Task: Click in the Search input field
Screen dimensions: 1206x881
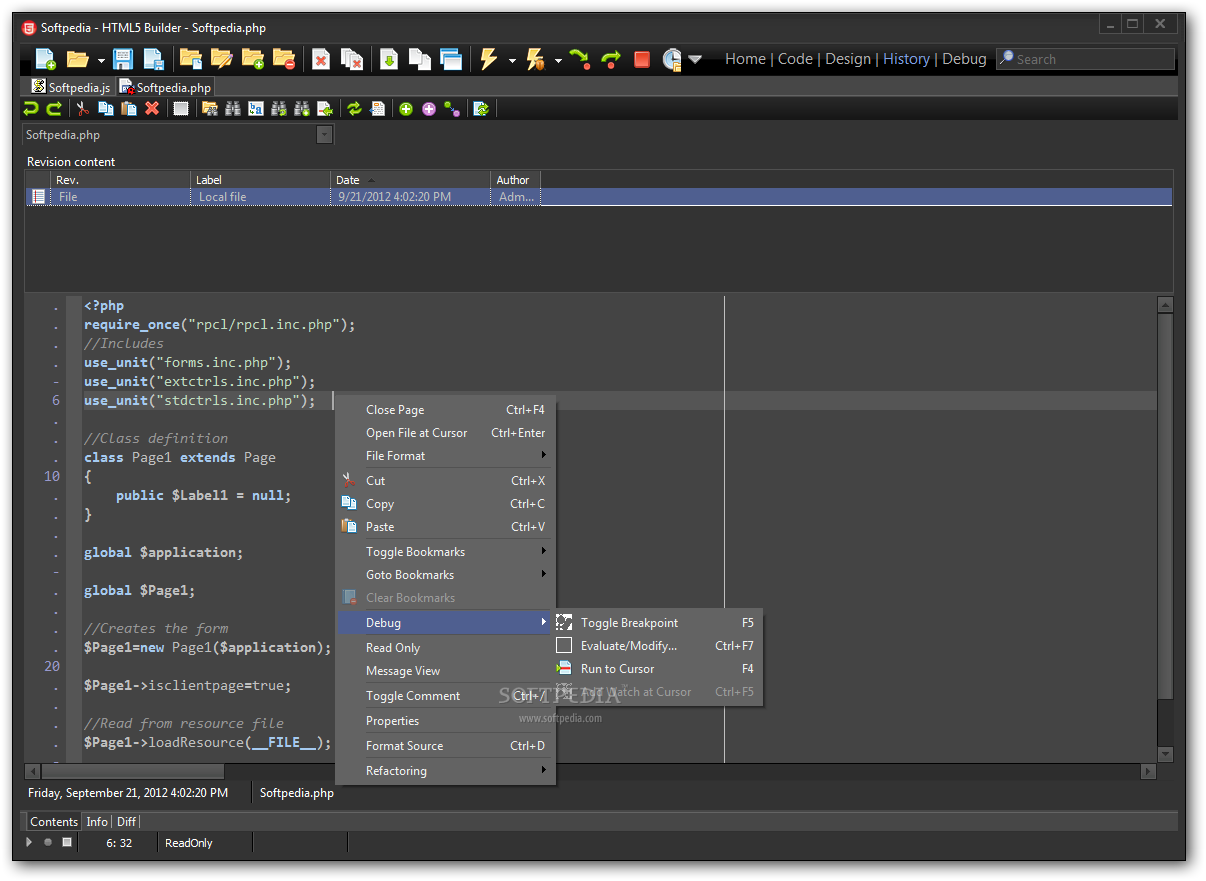Action: pos(1085,59)
